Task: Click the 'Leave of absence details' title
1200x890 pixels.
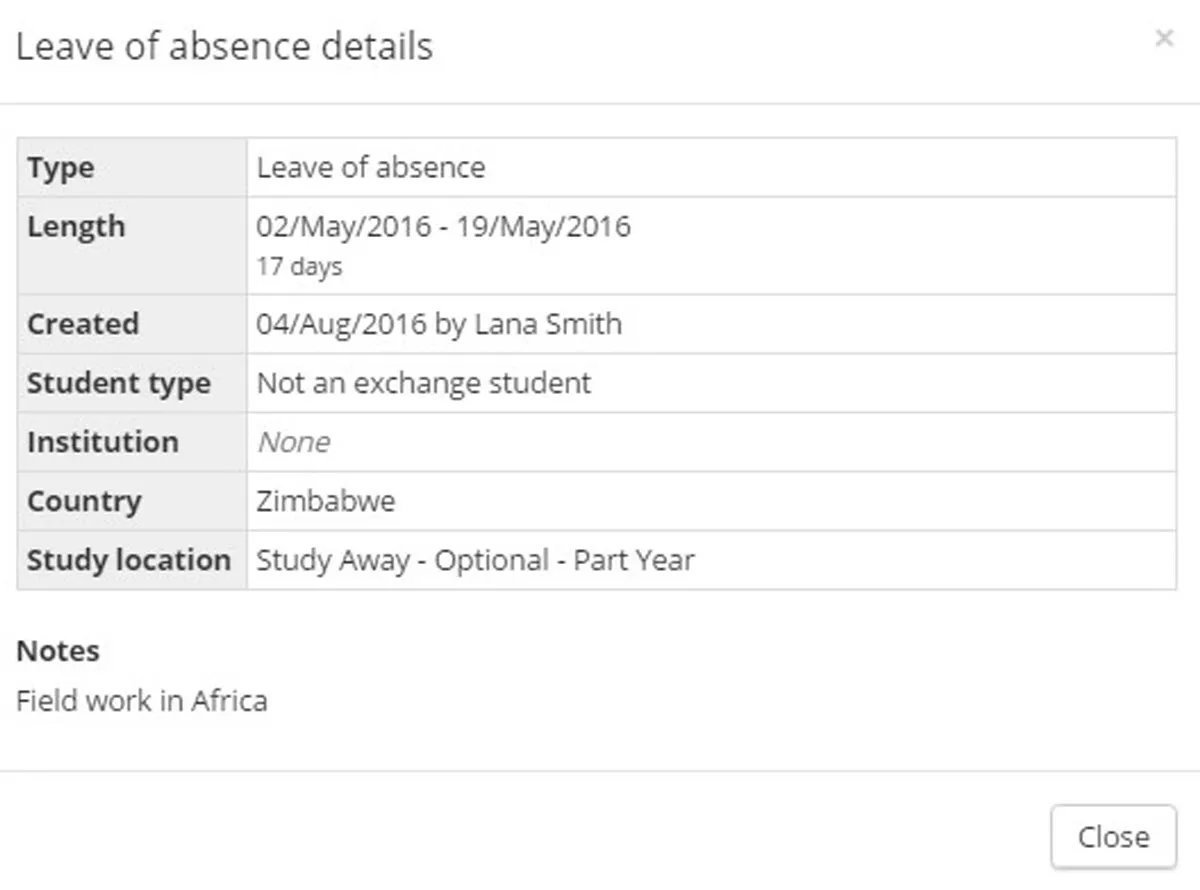Action: click(226, 46)
